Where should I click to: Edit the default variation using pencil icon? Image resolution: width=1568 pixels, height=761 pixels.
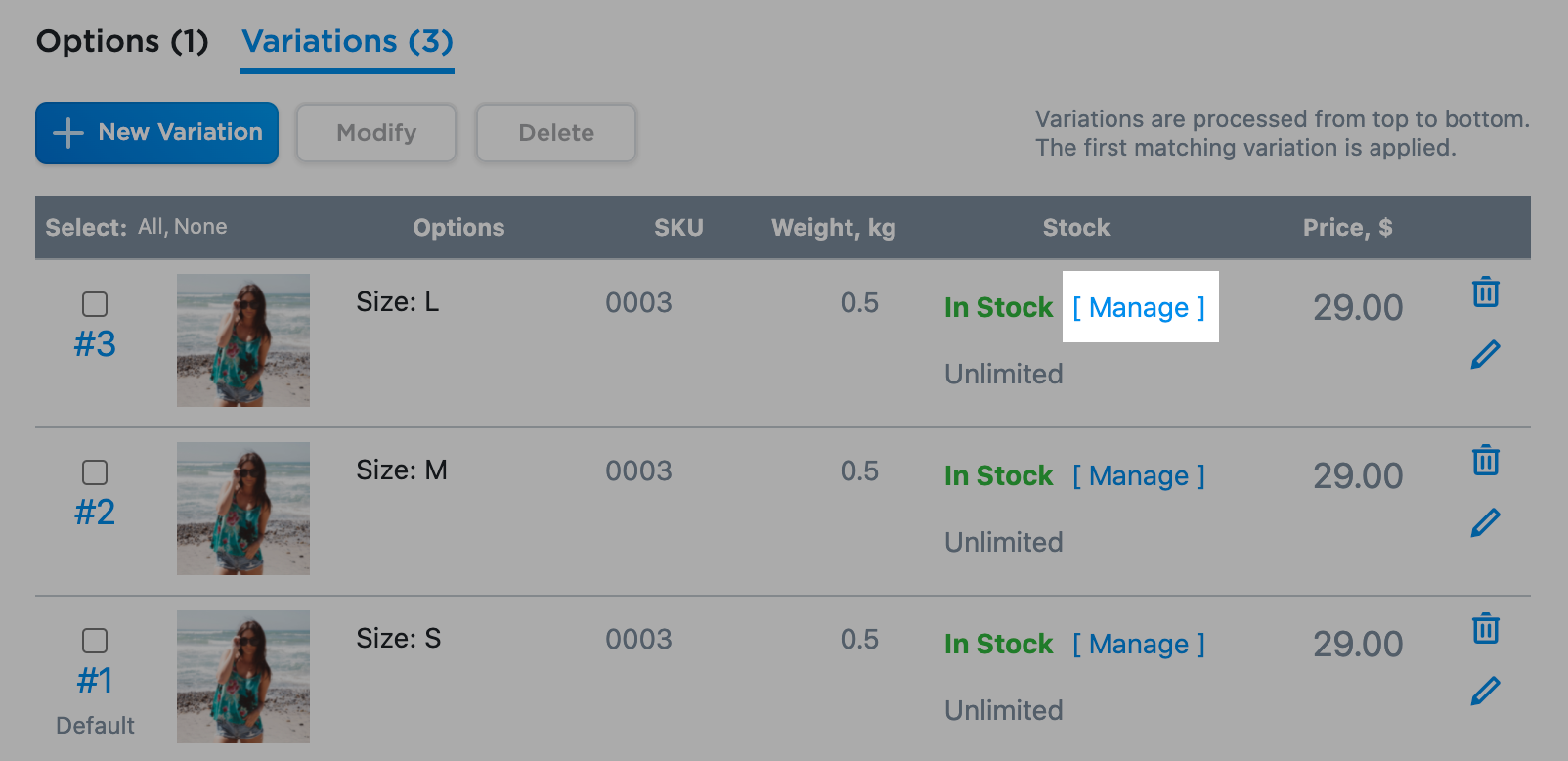[1485, 692]
